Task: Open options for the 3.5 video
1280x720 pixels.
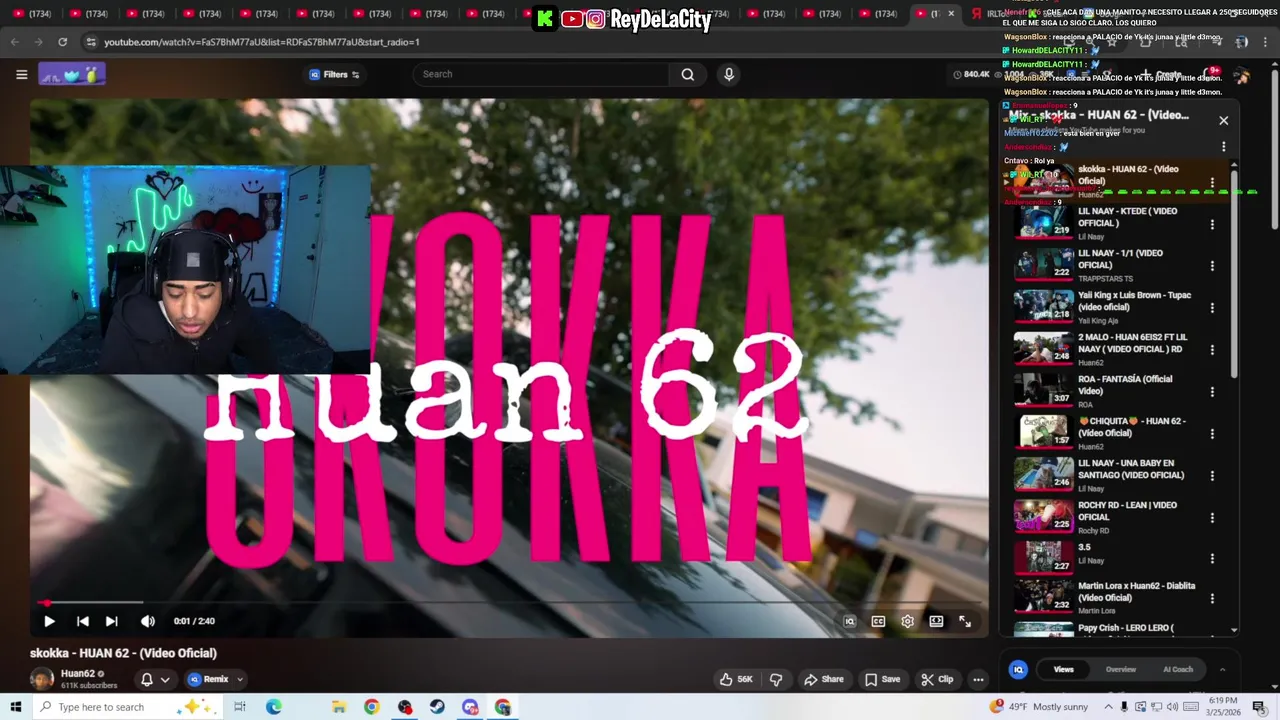Action: 1212,558
